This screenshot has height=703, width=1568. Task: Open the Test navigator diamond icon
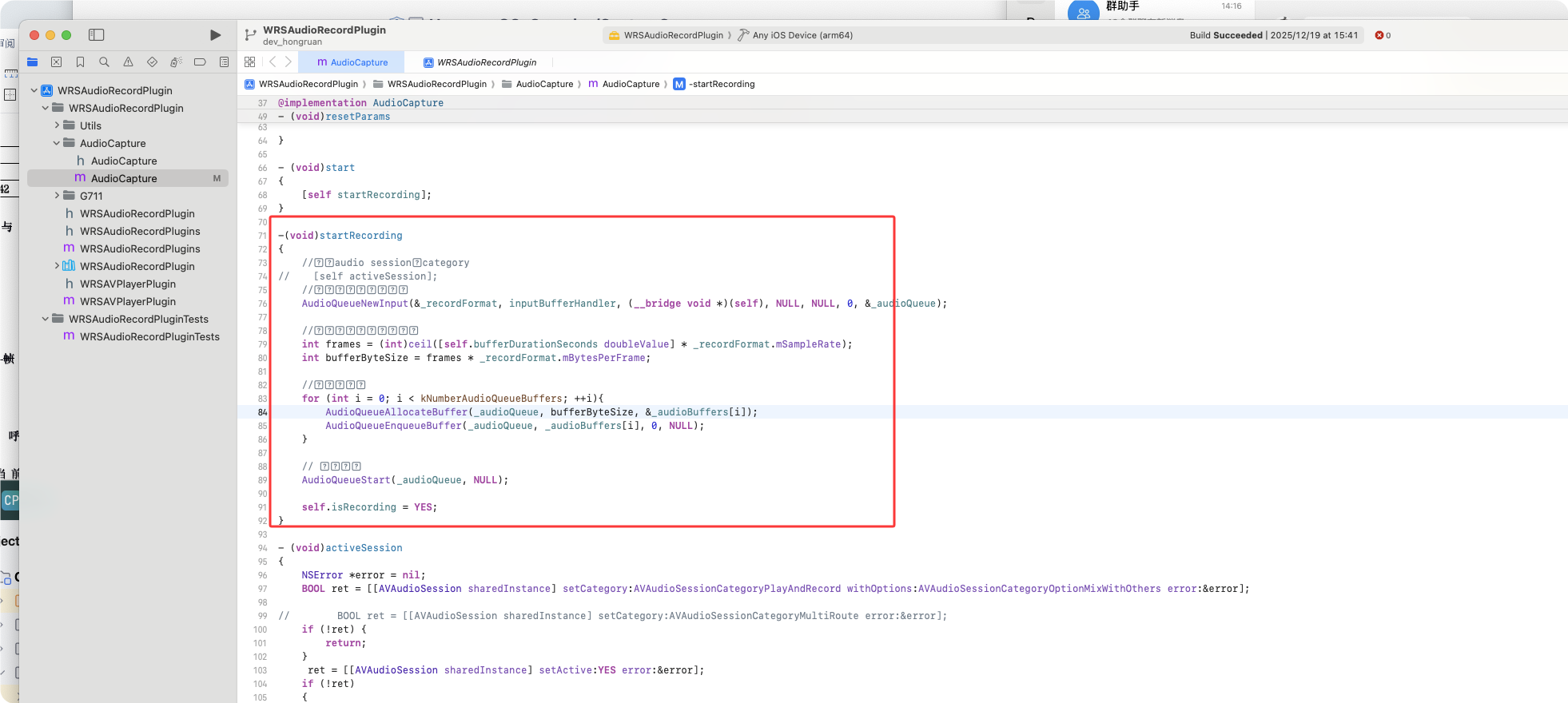152,62
